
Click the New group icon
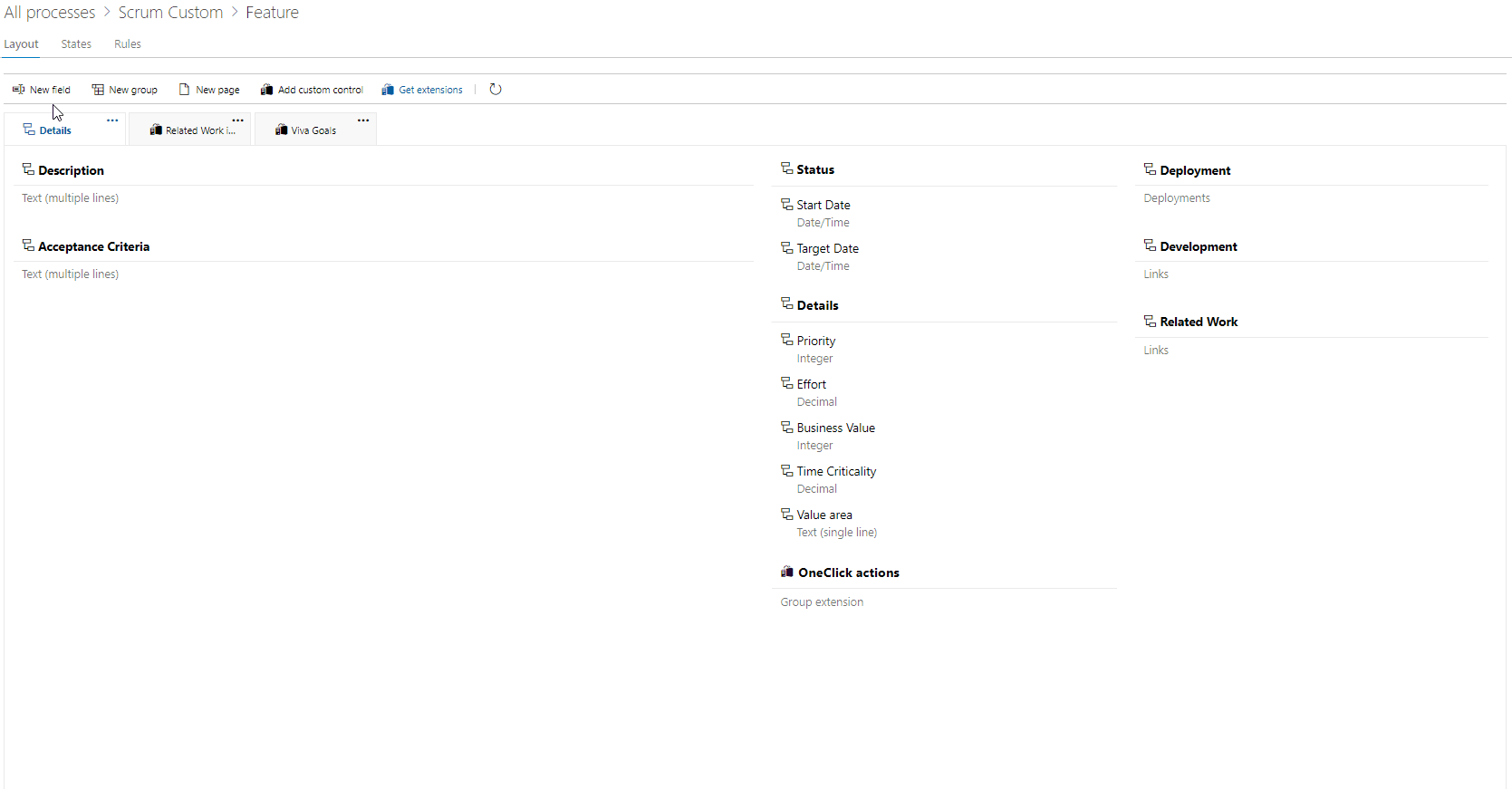tap(98, 90)
